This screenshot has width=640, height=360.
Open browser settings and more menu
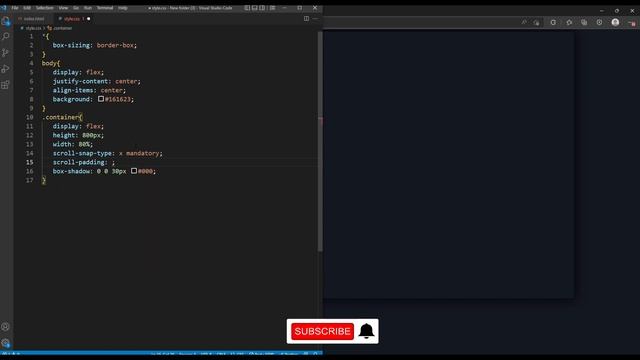(631, 22)
